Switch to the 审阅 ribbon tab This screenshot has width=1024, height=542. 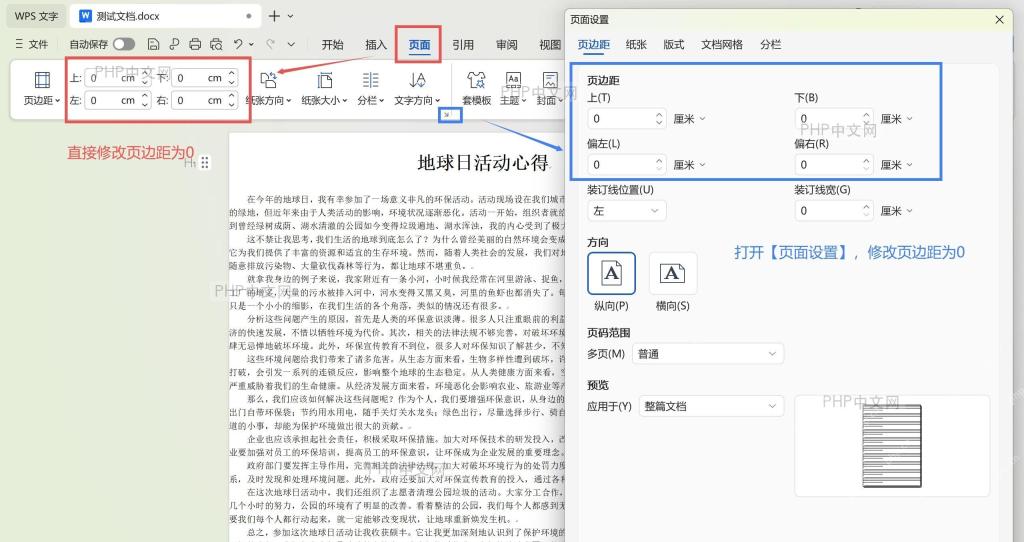point(507,44)
